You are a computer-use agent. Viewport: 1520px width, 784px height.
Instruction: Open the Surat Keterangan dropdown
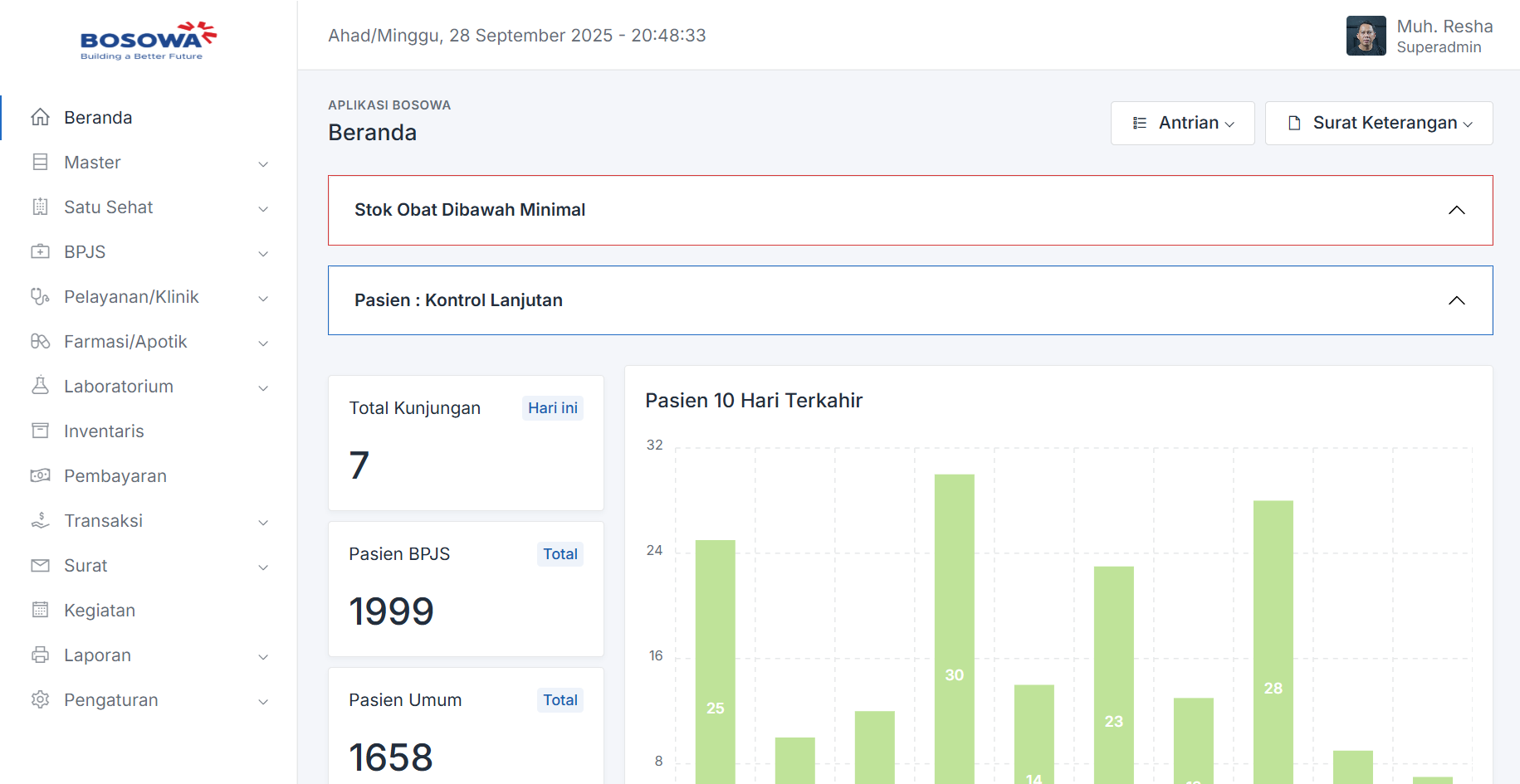pos(1378,124)
